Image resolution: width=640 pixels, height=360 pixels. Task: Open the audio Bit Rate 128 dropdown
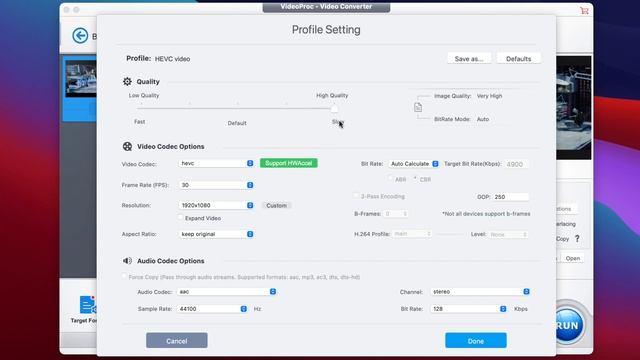coord(469,309)
